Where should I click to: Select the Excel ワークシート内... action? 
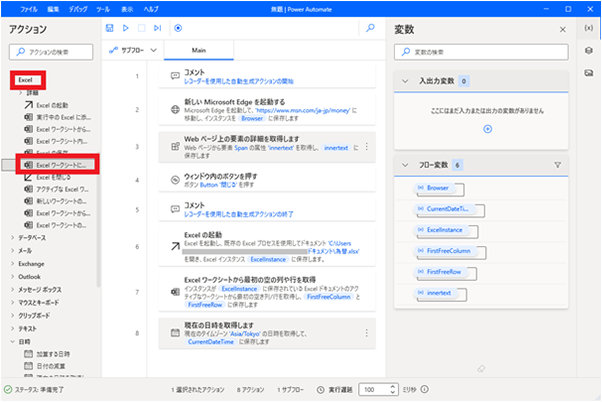[56, 141]
